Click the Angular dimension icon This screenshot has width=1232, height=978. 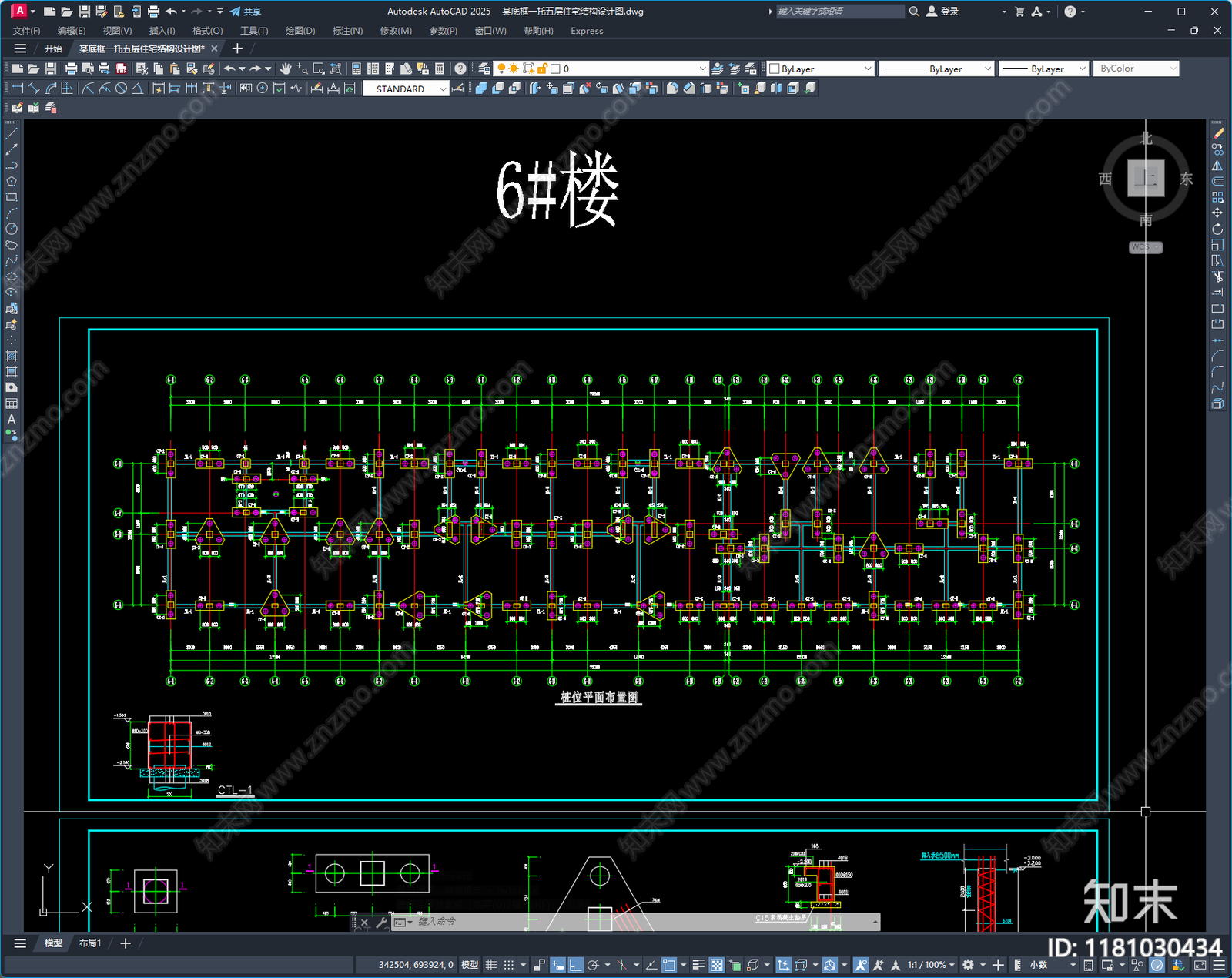[137, 89]
